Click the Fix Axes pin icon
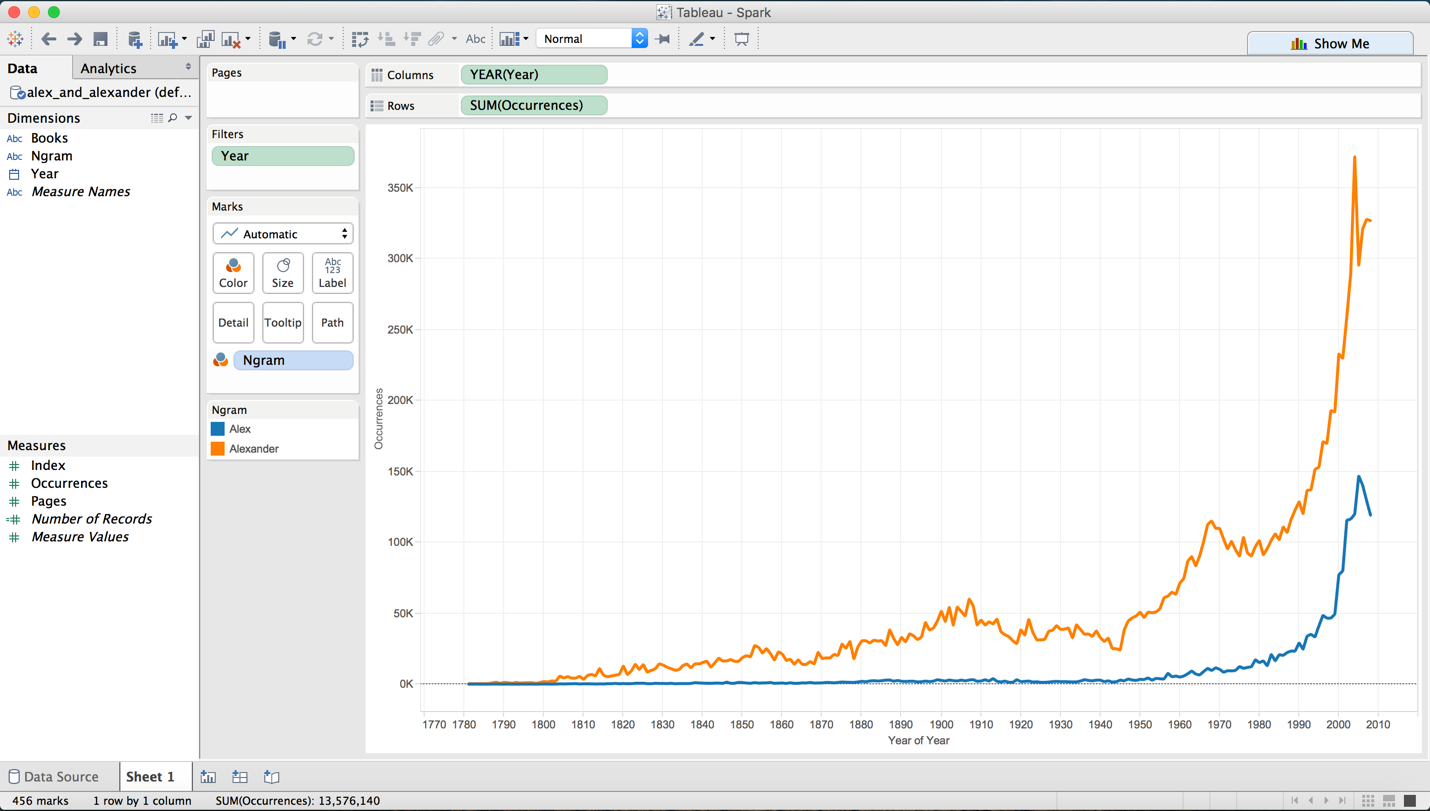This screenshot has width=1430, height=811. 662,39
